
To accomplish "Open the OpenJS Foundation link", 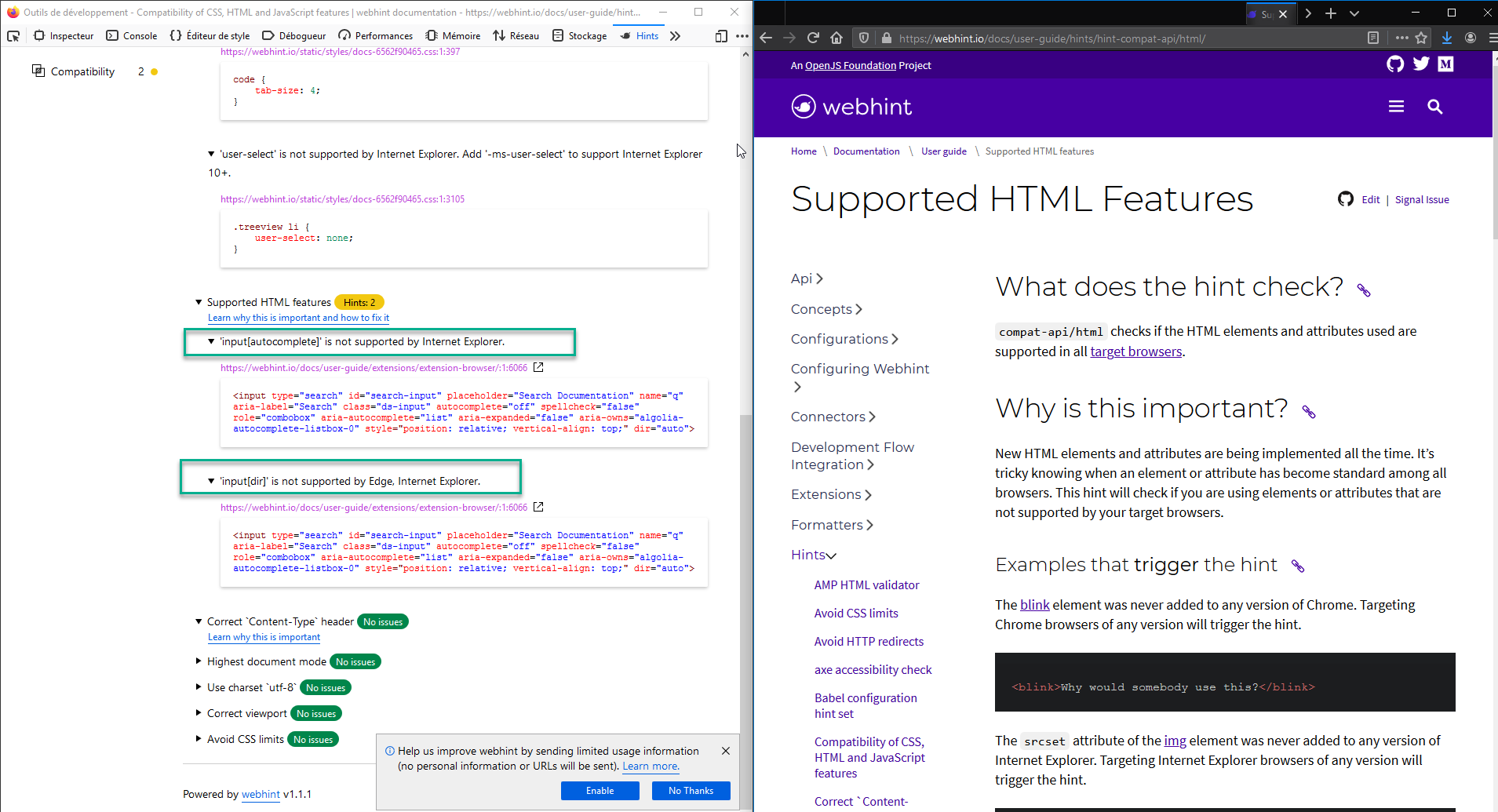I will coord(851,66).
